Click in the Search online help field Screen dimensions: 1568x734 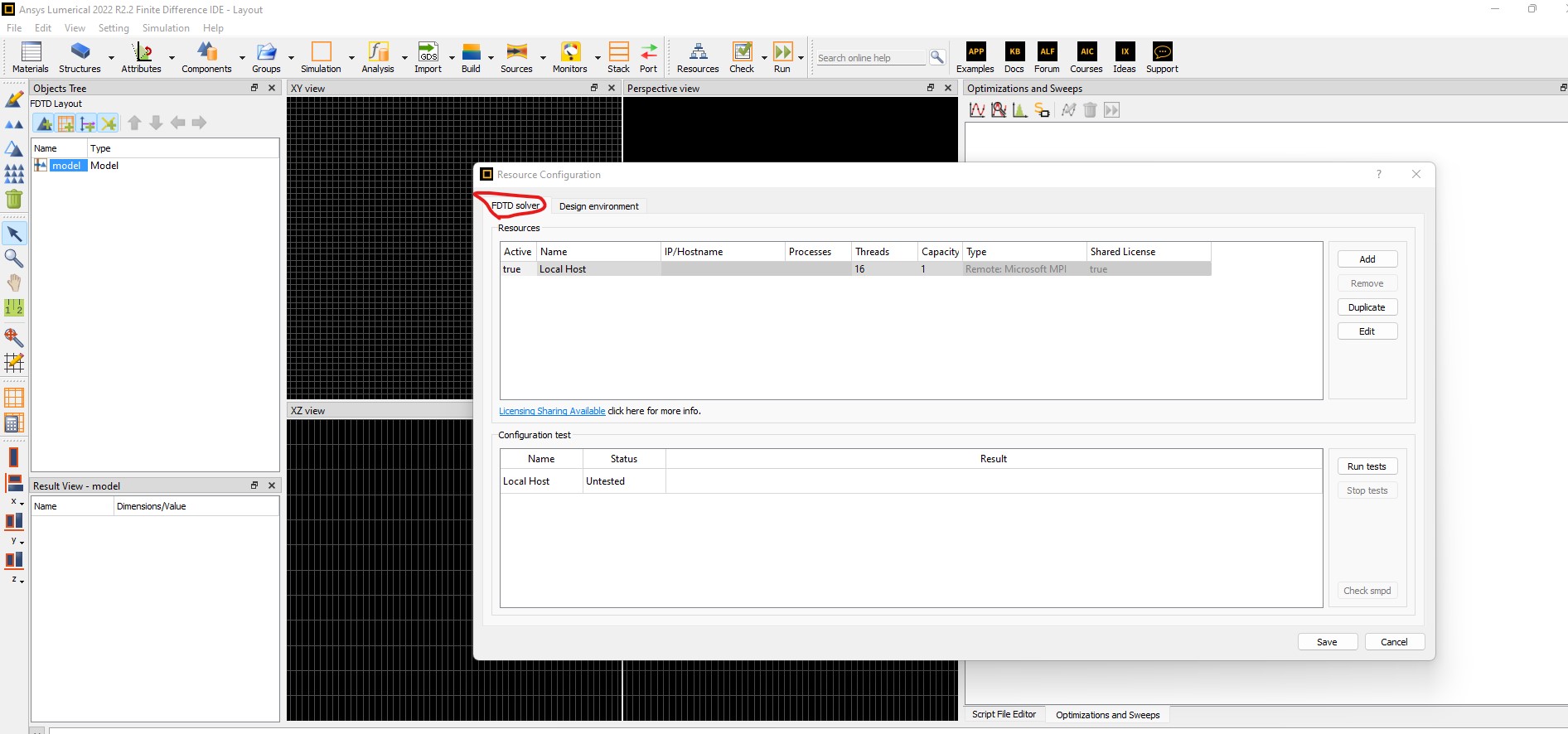(x=870, y=58)
